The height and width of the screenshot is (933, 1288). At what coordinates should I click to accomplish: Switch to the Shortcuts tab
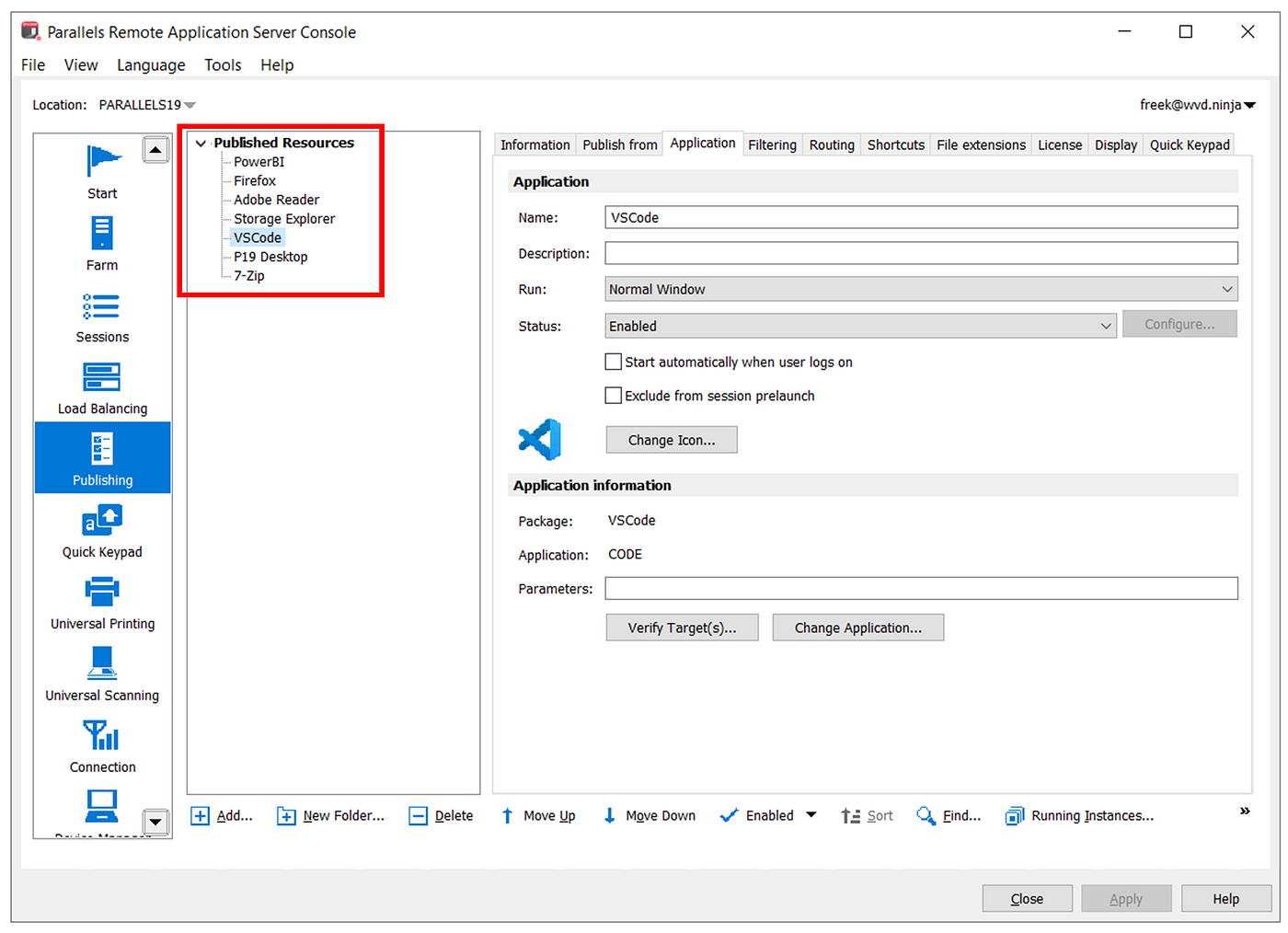point(896,145)
